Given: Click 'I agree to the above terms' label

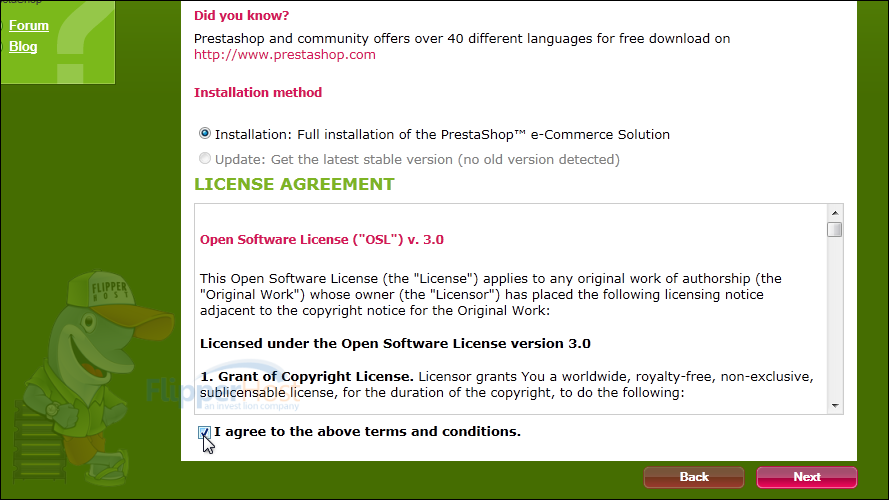Looking at the screenshot, I should [367, 431].
